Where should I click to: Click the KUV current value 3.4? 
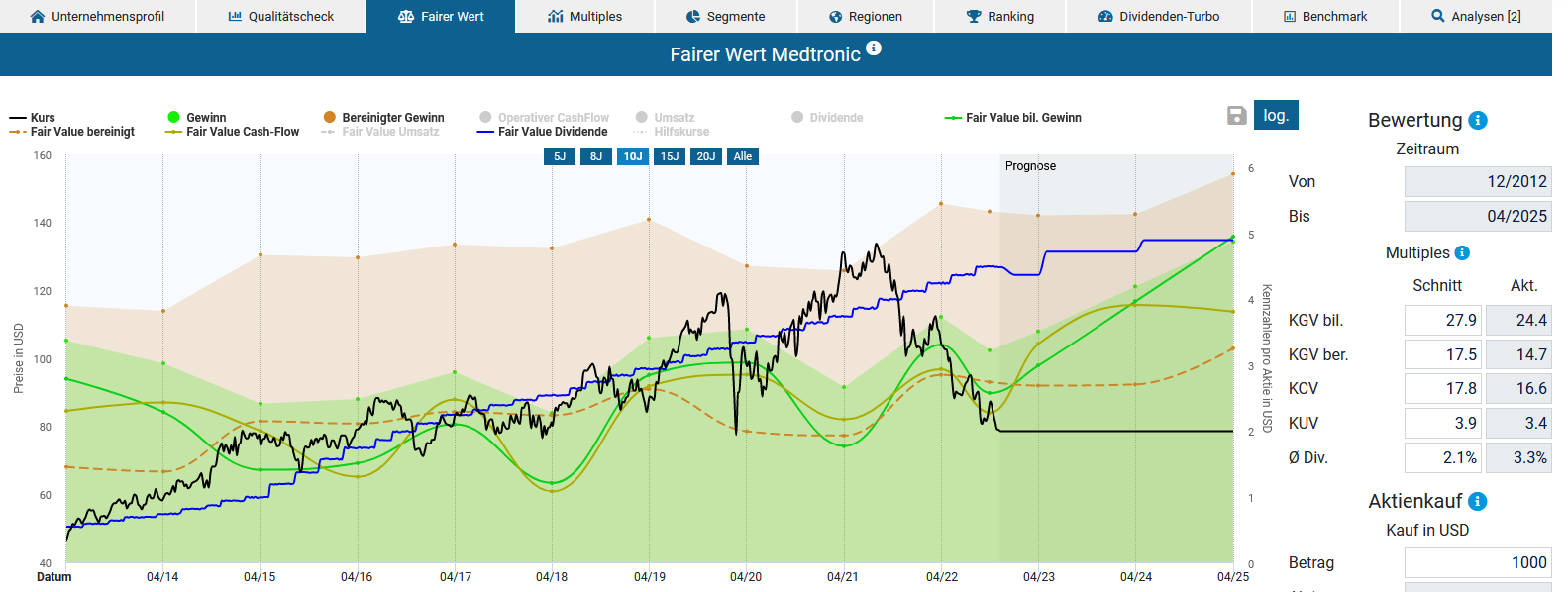(1518, 423)
